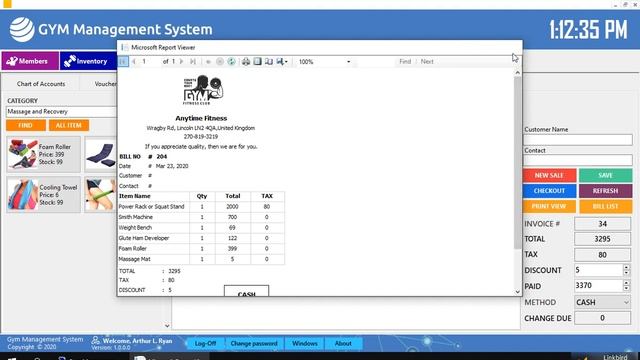Viewport: 640px width, 360px height.
Task: Select Chart of Accounts tab
Action: click(x=41, y=84)
